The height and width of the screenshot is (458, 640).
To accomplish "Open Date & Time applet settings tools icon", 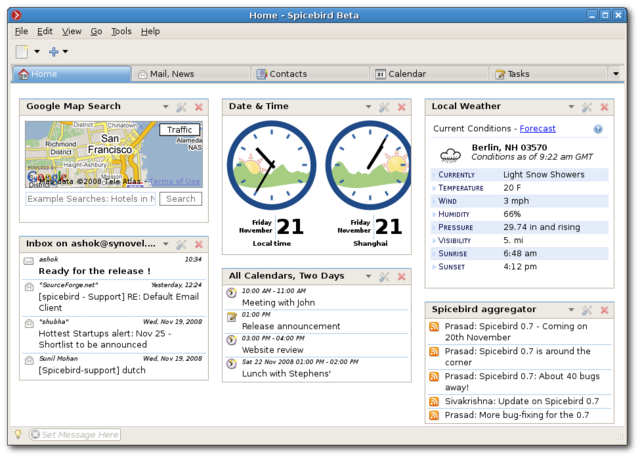I will [x=384, y=107].
